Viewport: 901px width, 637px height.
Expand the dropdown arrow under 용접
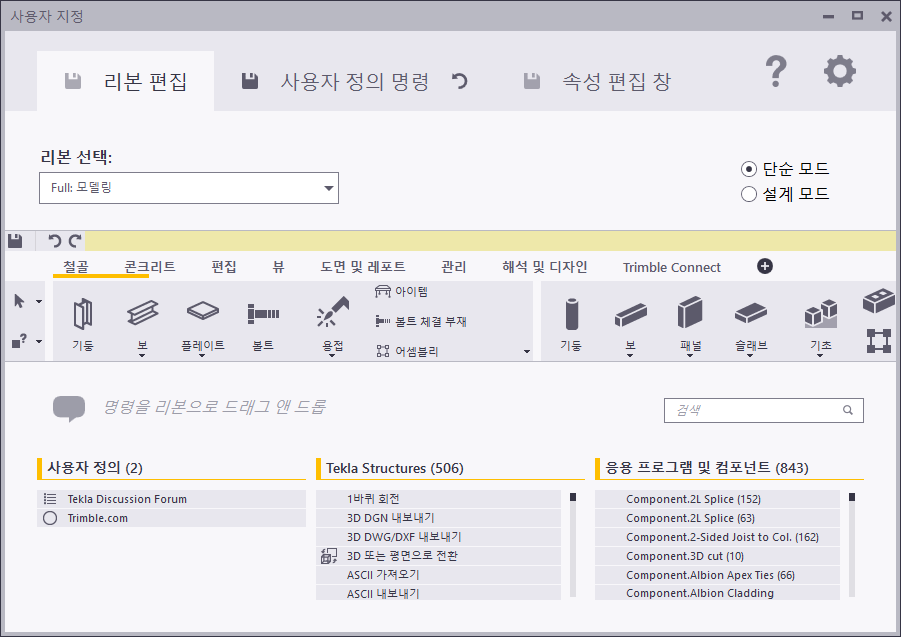(330, 355)
